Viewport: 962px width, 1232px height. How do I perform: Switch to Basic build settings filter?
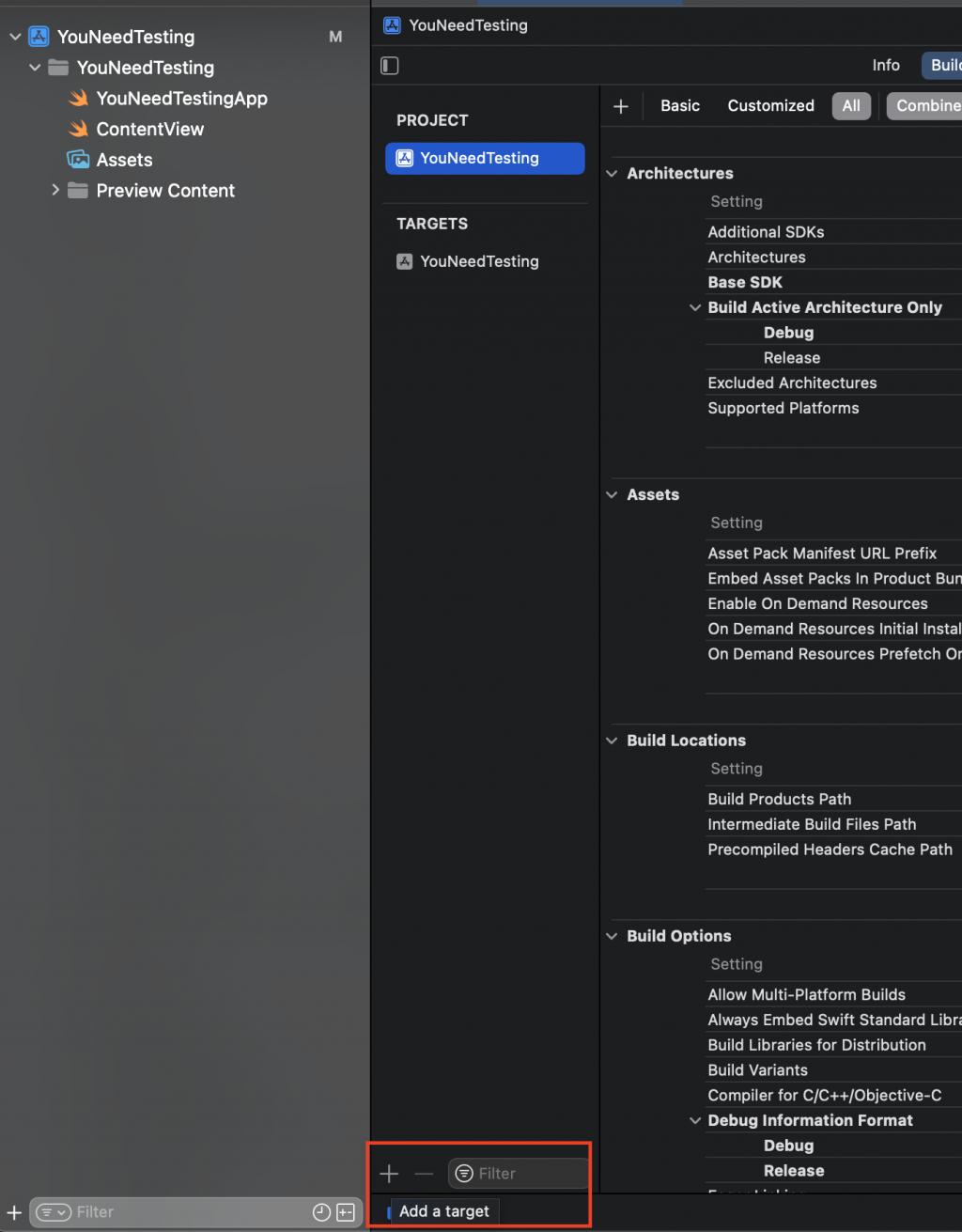tap(680, 106)
